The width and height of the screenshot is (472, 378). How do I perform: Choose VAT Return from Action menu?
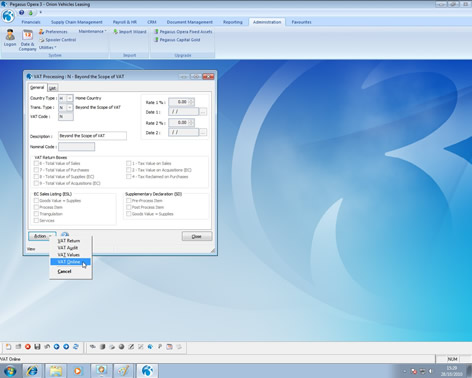pyautogui.click(x=69, y=241)
